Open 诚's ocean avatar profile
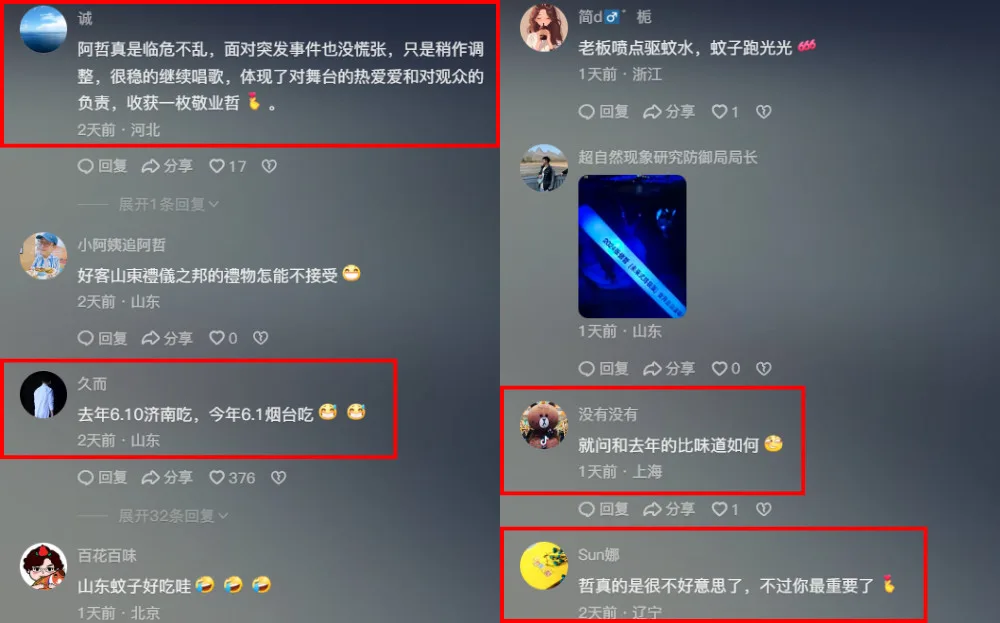Screen dimensions: 1000x623 tap(43, 29)
